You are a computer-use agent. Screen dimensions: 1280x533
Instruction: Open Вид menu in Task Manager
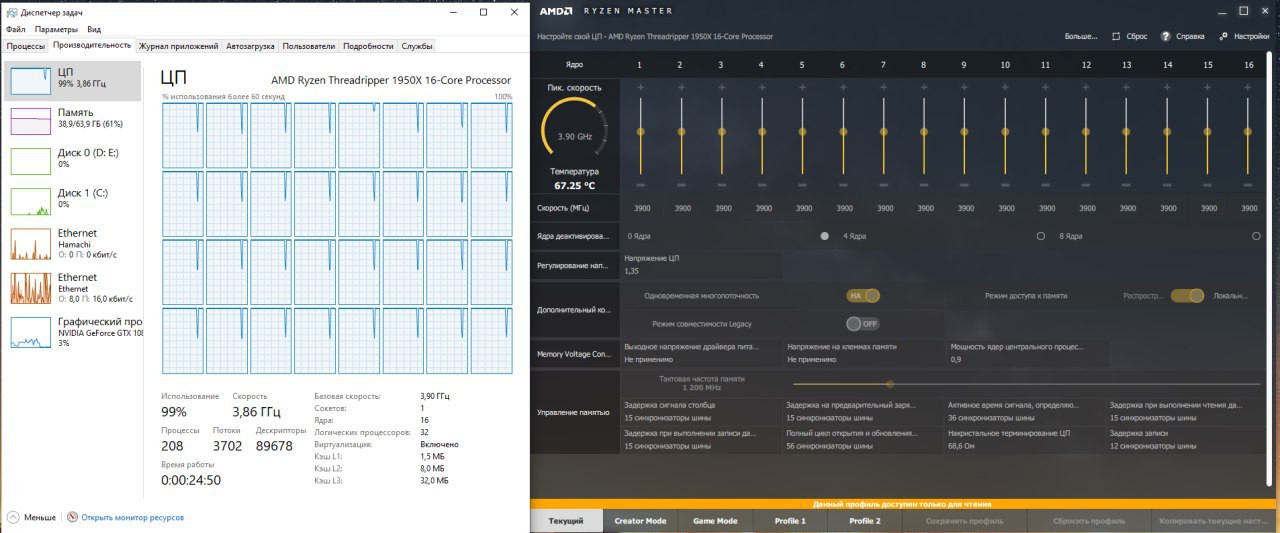tap(94, 30)
